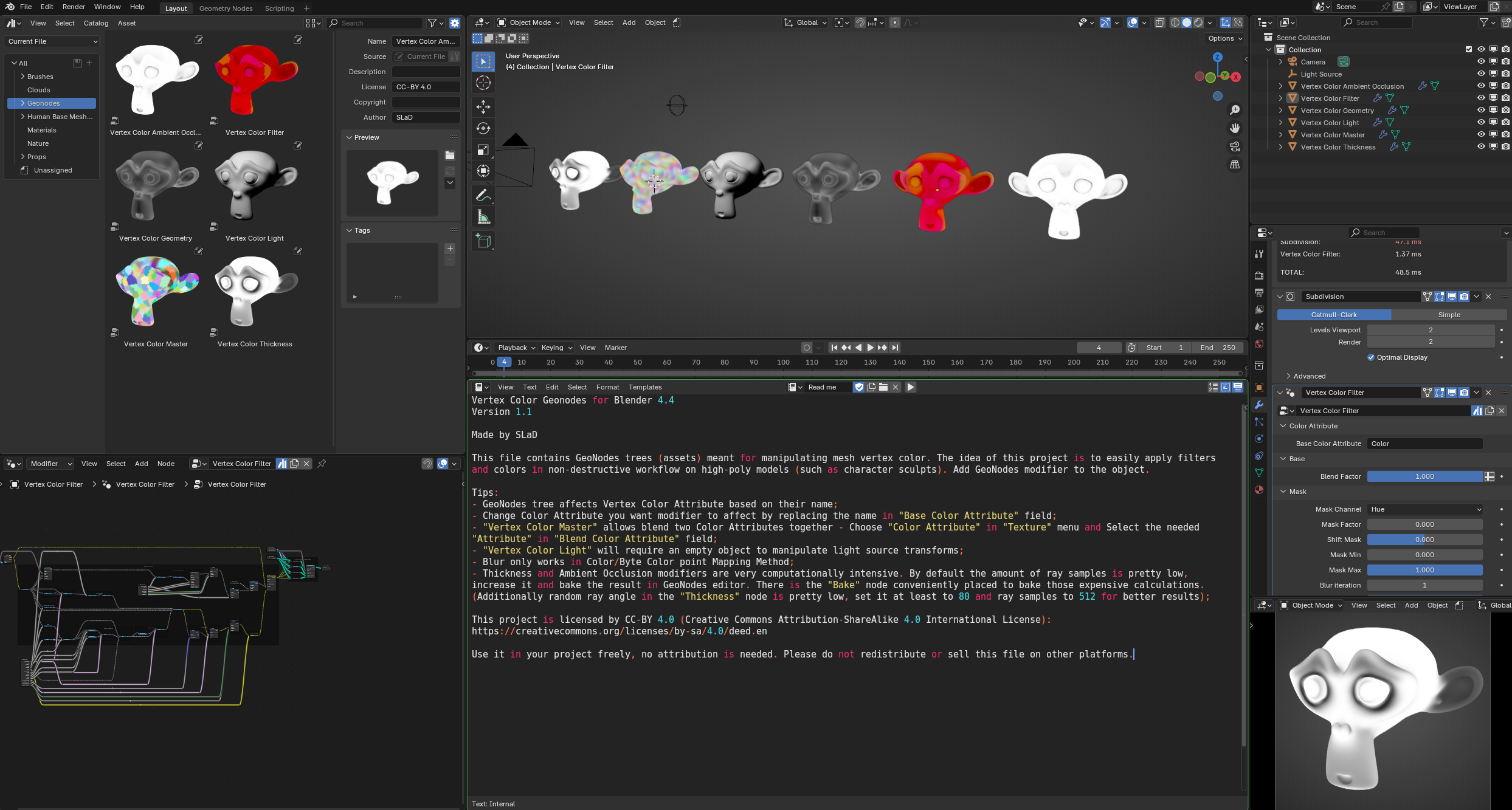Open the Object Data properties tab icon
The width and height of the screenshot is (1512, 810).
coord(1259,473)
